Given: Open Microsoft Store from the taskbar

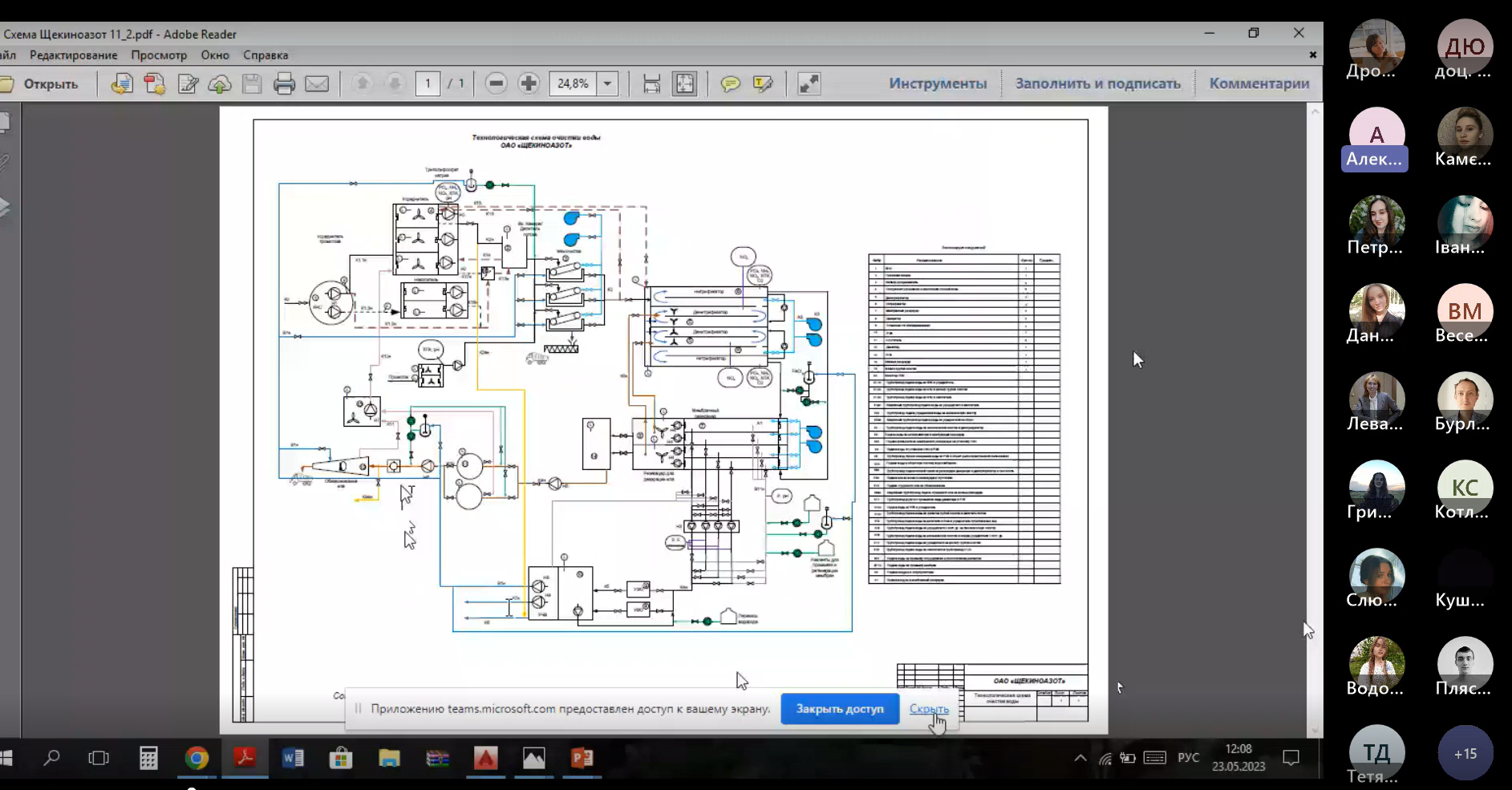Looking at the screenshot, I should click(x=341, y=757).
